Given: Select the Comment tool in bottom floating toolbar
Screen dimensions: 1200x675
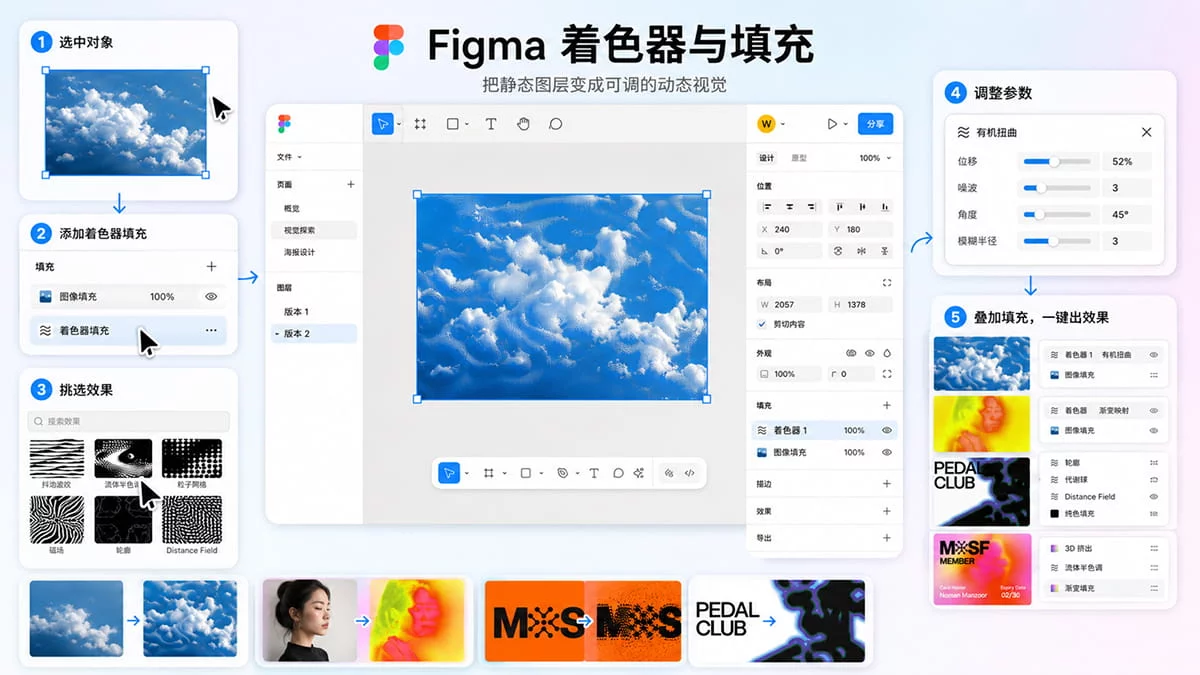Looking at the screenshot, I should point(618,473).
